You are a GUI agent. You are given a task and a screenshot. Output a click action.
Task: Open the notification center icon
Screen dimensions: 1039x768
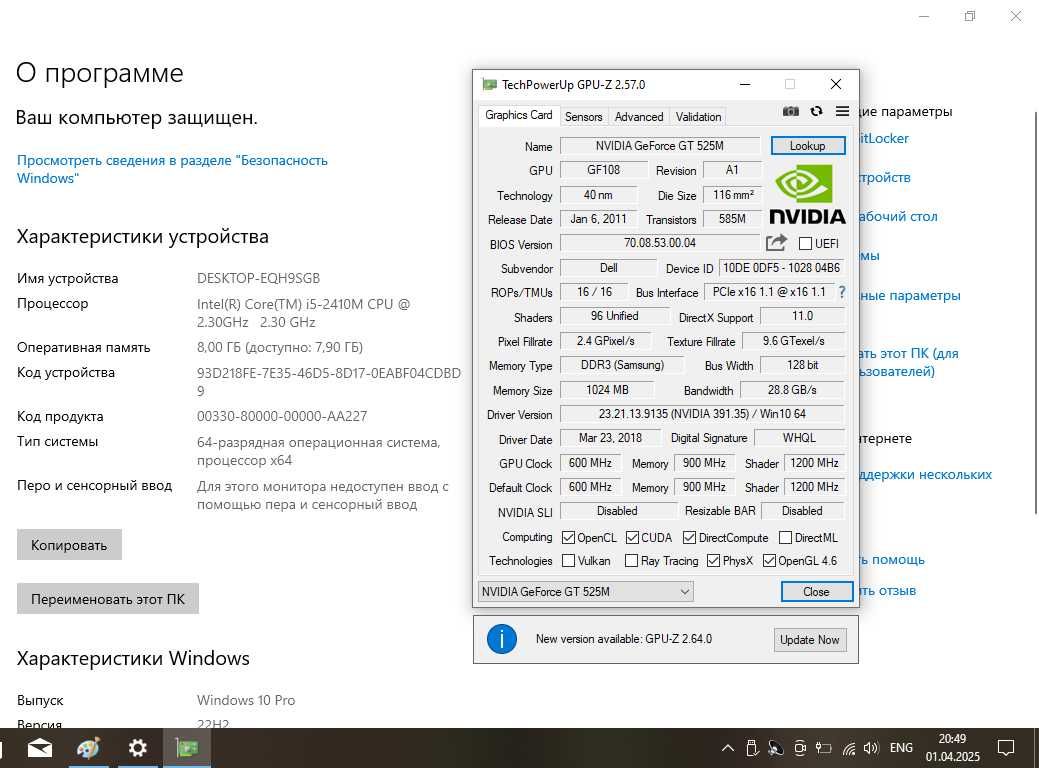pyautogui.click(x=1006, y=748)
